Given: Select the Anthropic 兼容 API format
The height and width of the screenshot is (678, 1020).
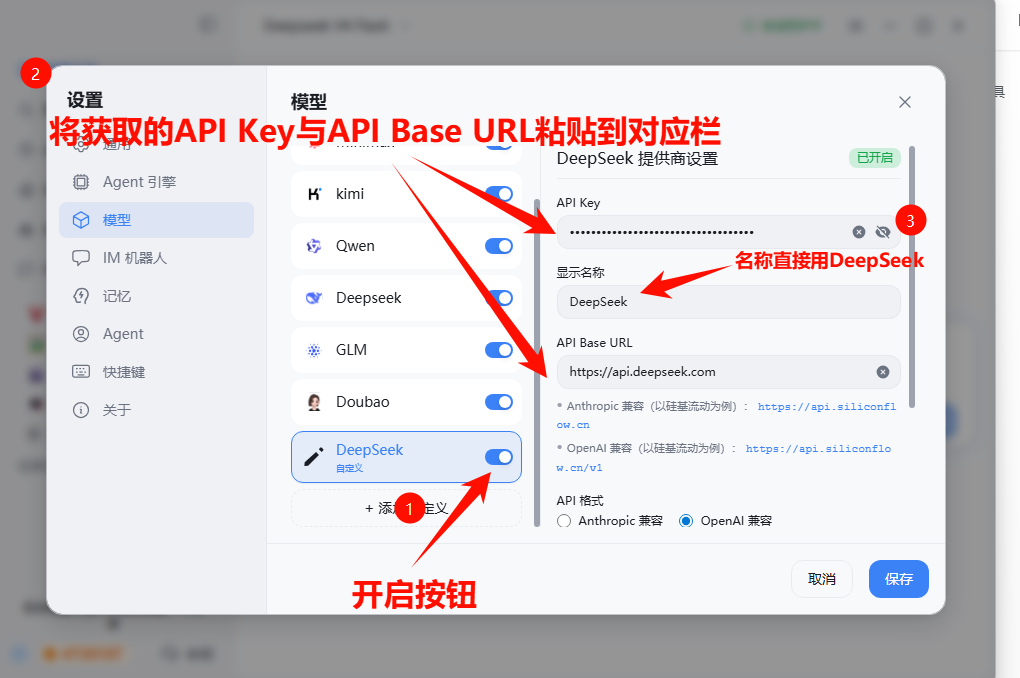Looking at the screenshot, I should click(564, 521).
